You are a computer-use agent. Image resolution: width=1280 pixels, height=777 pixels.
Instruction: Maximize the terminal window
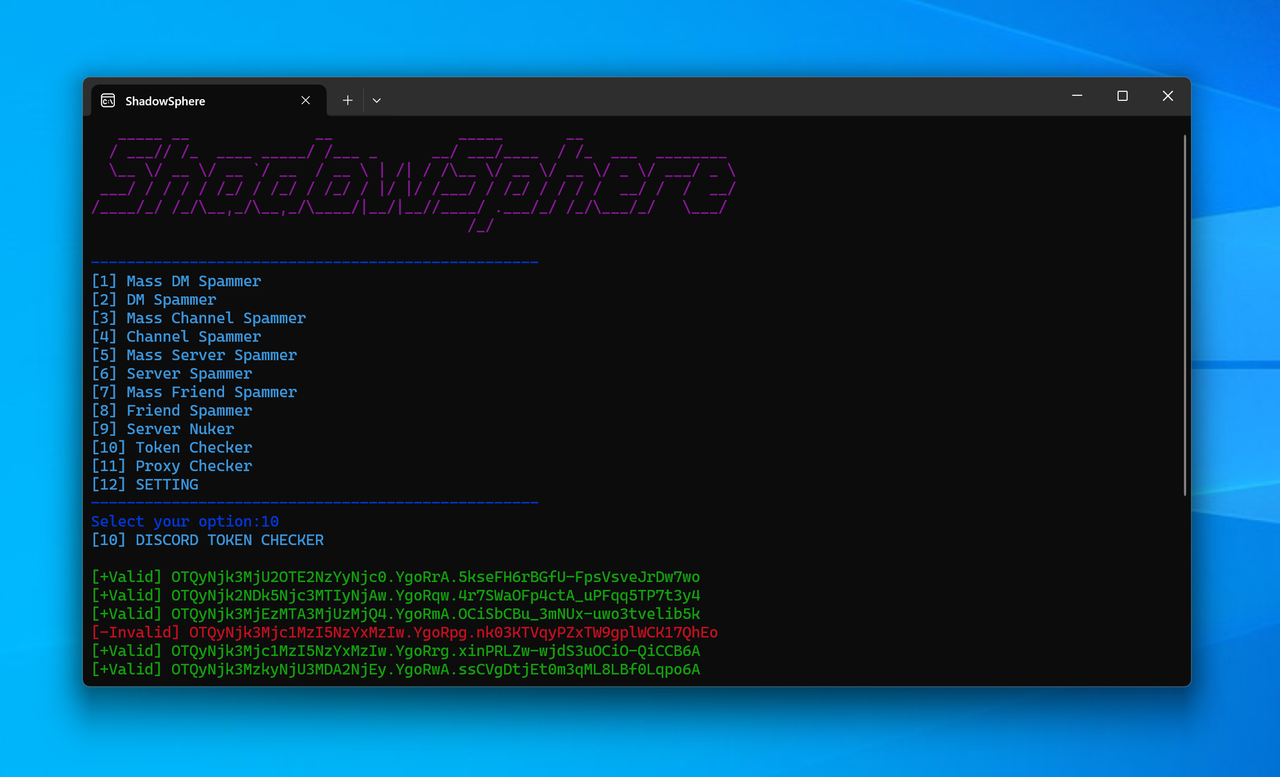[x=1122, y=96]
